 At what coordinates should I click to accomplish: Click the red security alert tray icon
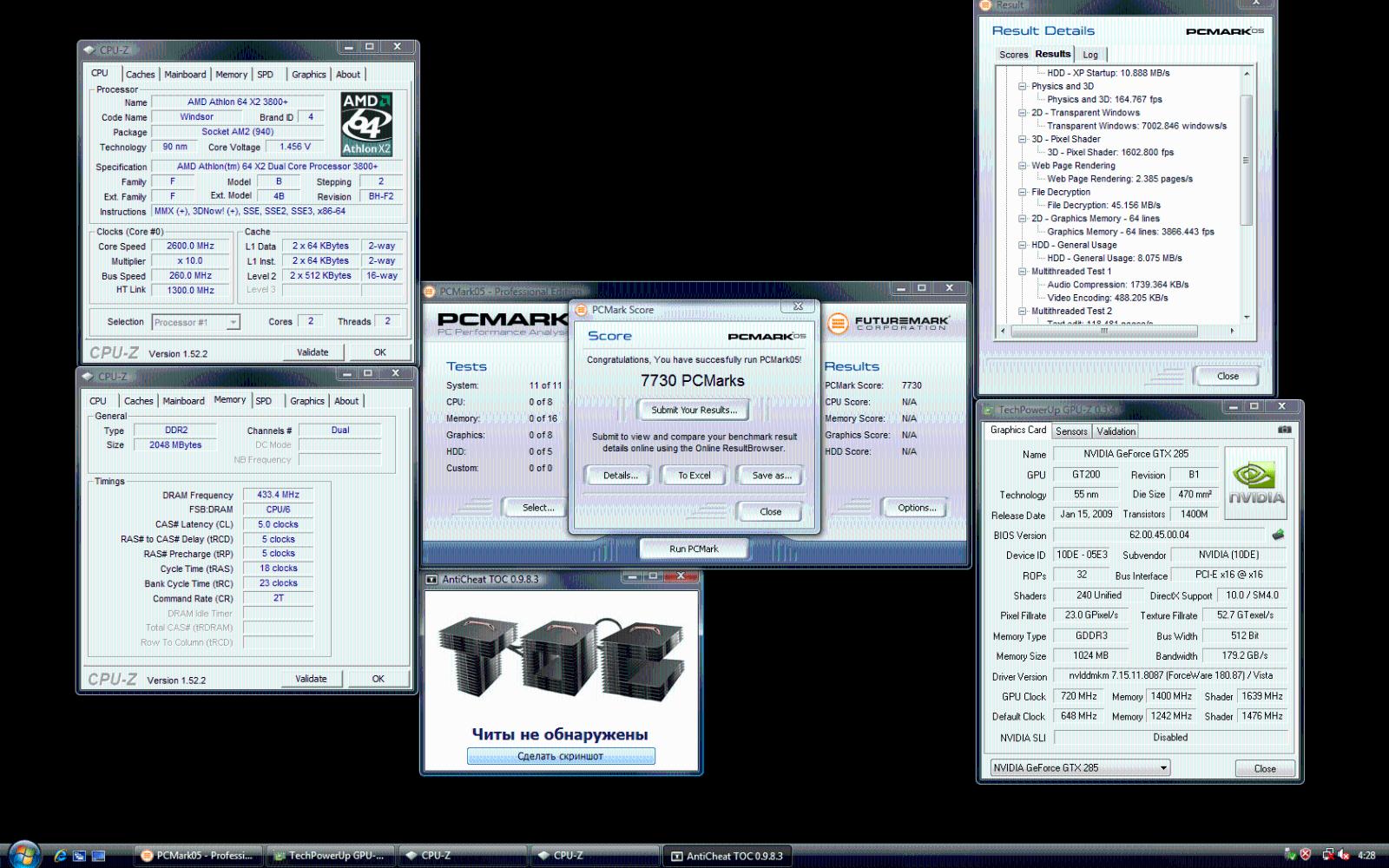click(x=1306, y=855)
